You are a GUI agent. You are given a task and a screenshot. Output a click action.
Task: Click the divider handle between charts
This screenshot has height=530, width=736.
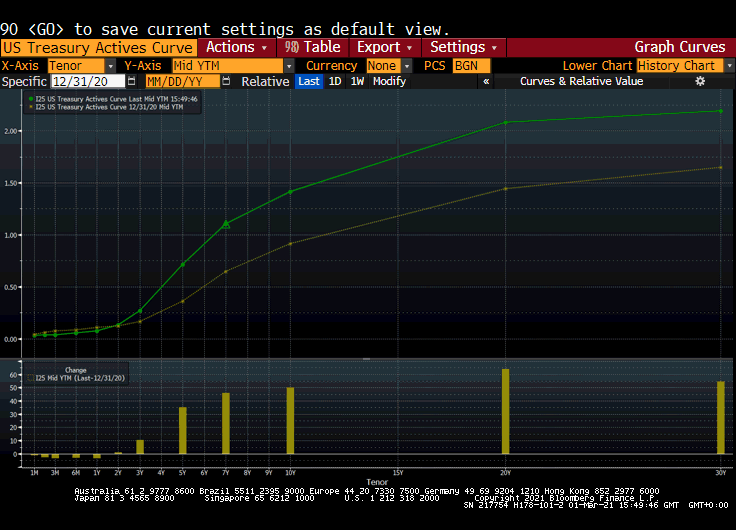click(367, 359)
